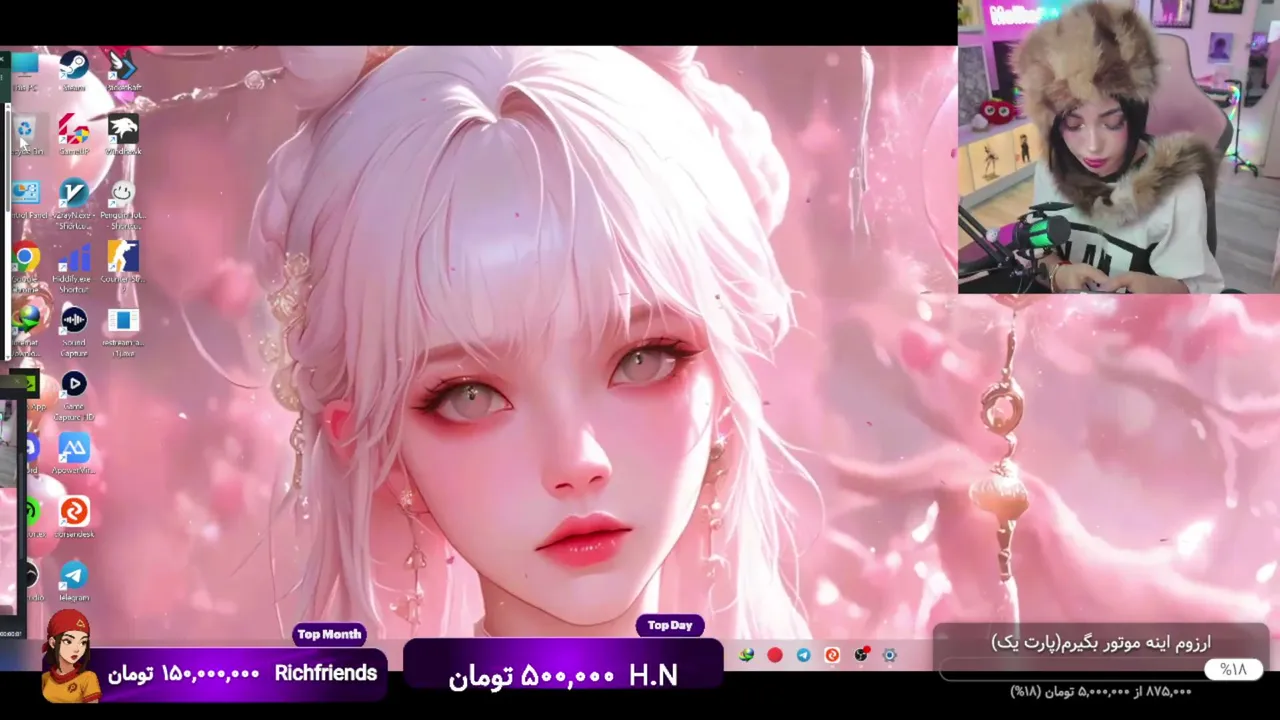Click the "Top Day" badge
Image resolution: width=1280 pixels, height=720 pixels.
[x=670, y=625]
